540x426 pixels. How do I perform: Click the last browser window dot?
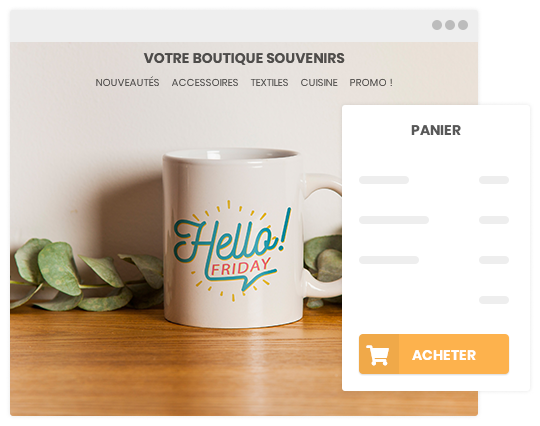point(463,25)
